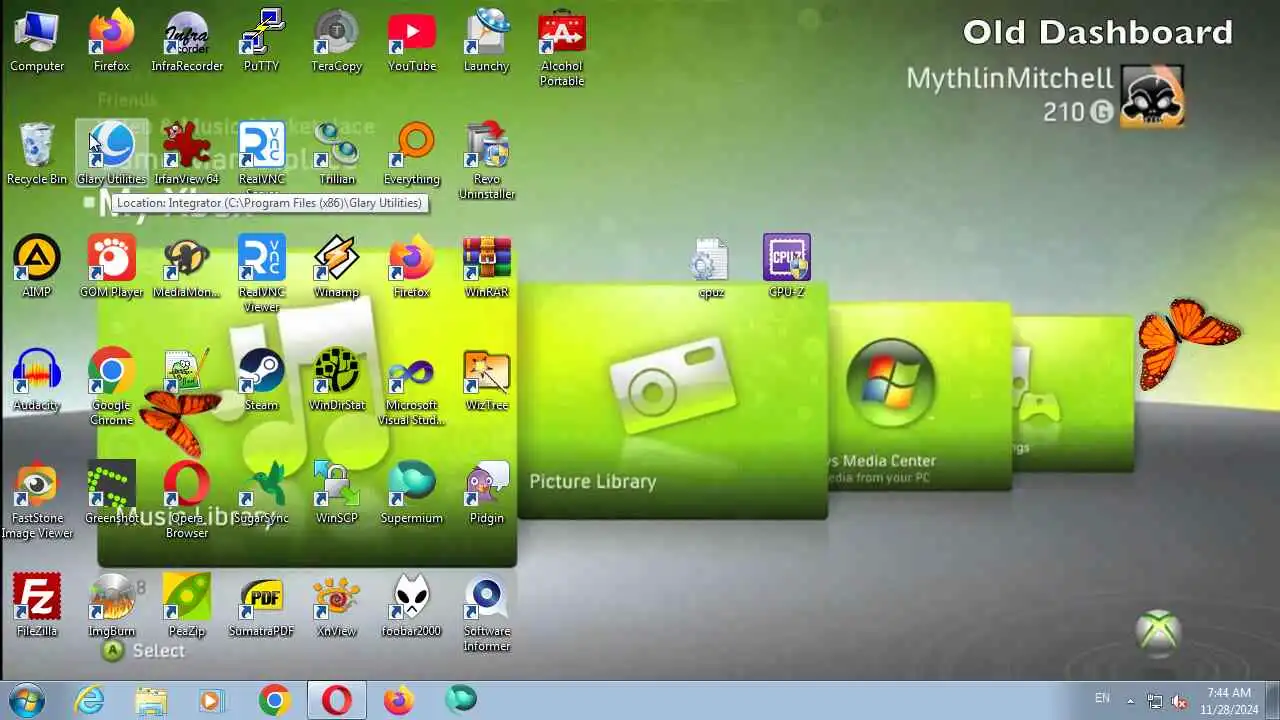Select the Opera button on the taskbar
1280x720 pixels.
coord(337,700)
